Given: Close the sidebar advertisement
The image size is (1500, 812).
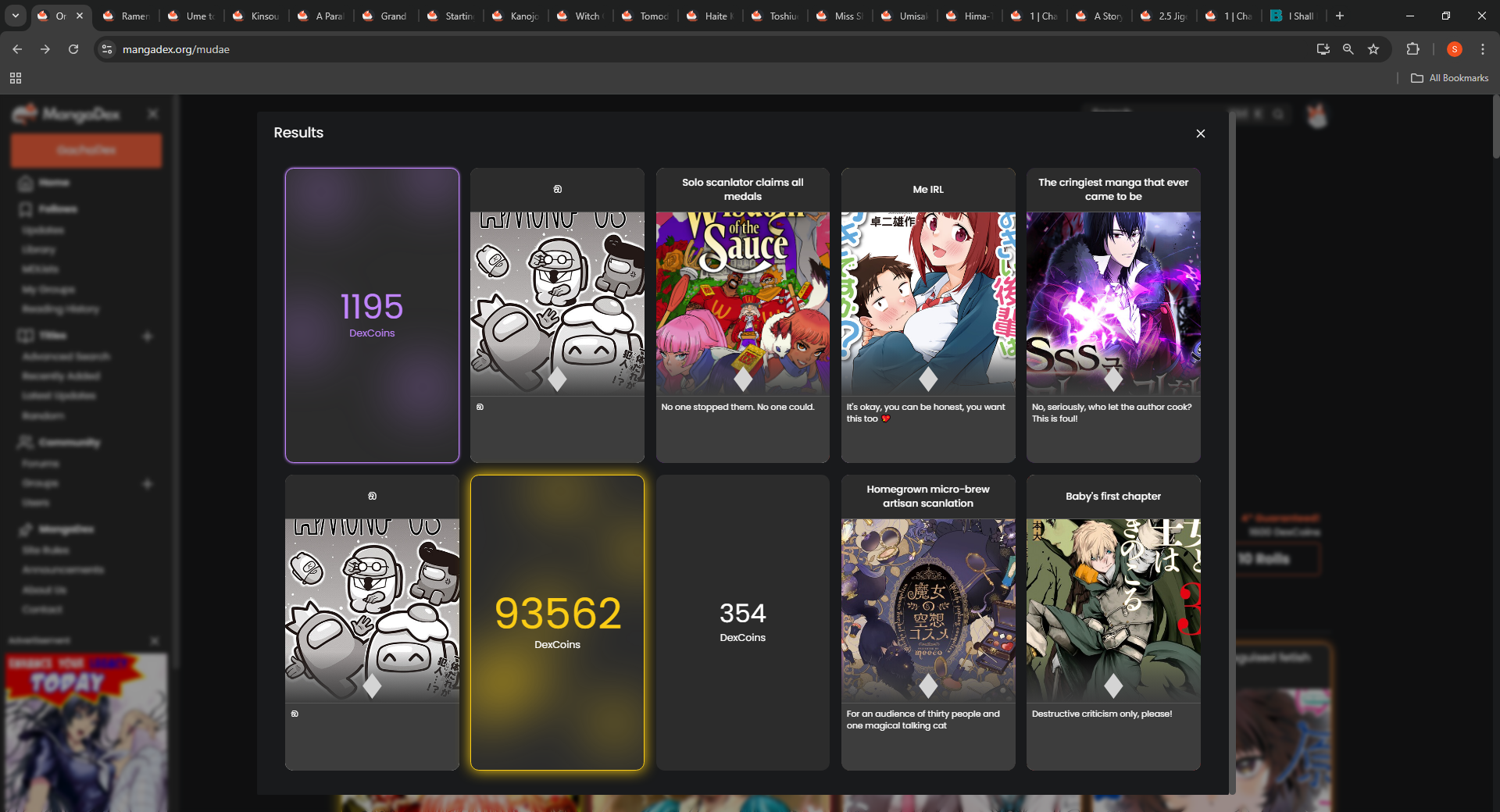Looking at the screenshot, I should click(155, 641).
